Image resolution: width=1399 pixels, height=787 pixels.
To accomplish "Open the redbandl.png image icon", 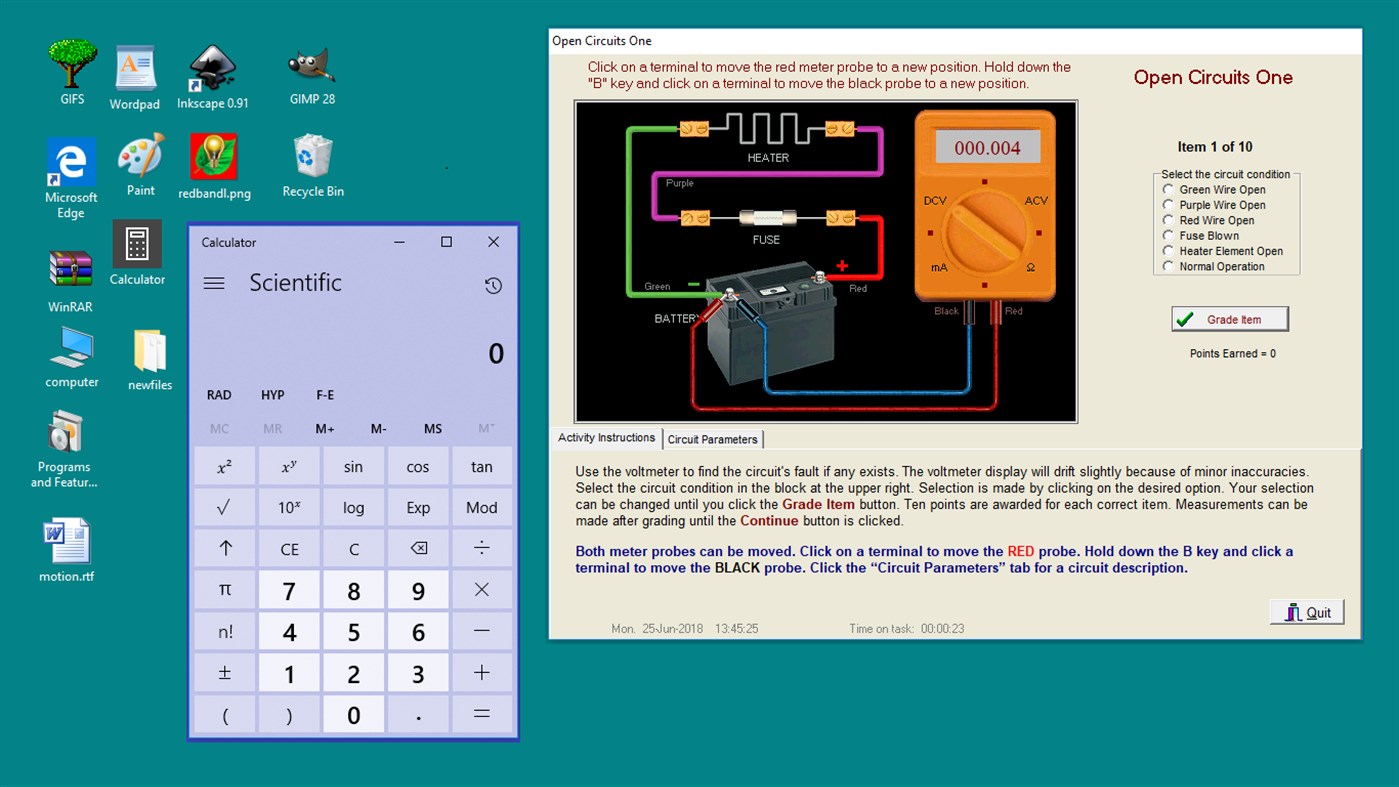I will [213, 155].
